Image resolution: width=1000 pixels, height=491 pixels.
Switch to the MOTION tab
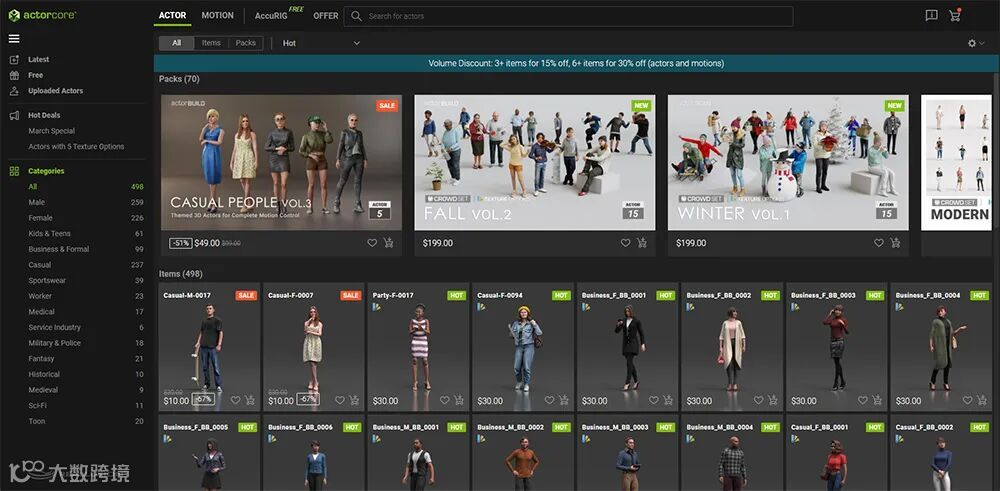(x=217, y=15)
